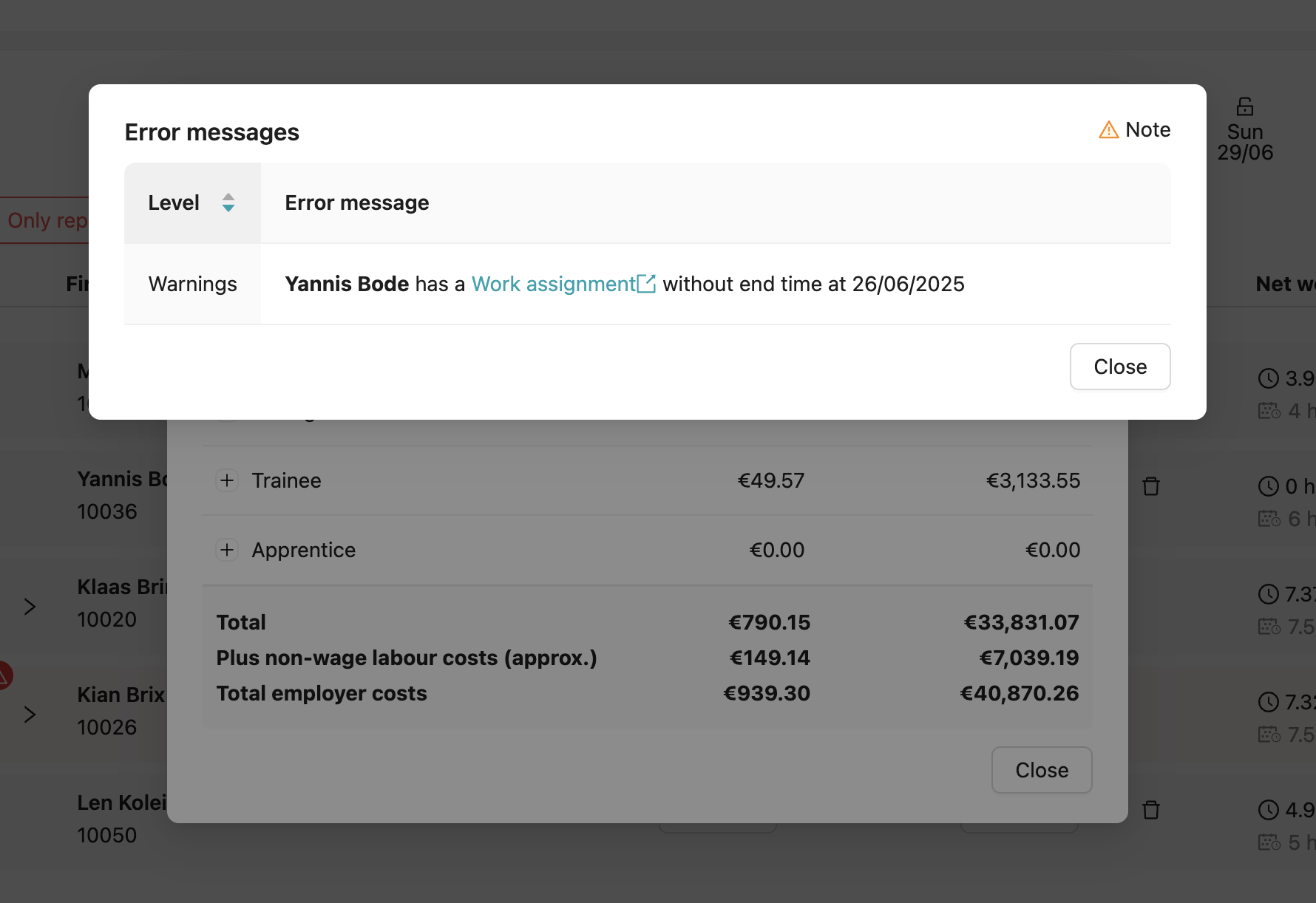Click the clock icon in Len Kolei's row
Screen dimensions: 1316x903
(x=1269, y=810)
